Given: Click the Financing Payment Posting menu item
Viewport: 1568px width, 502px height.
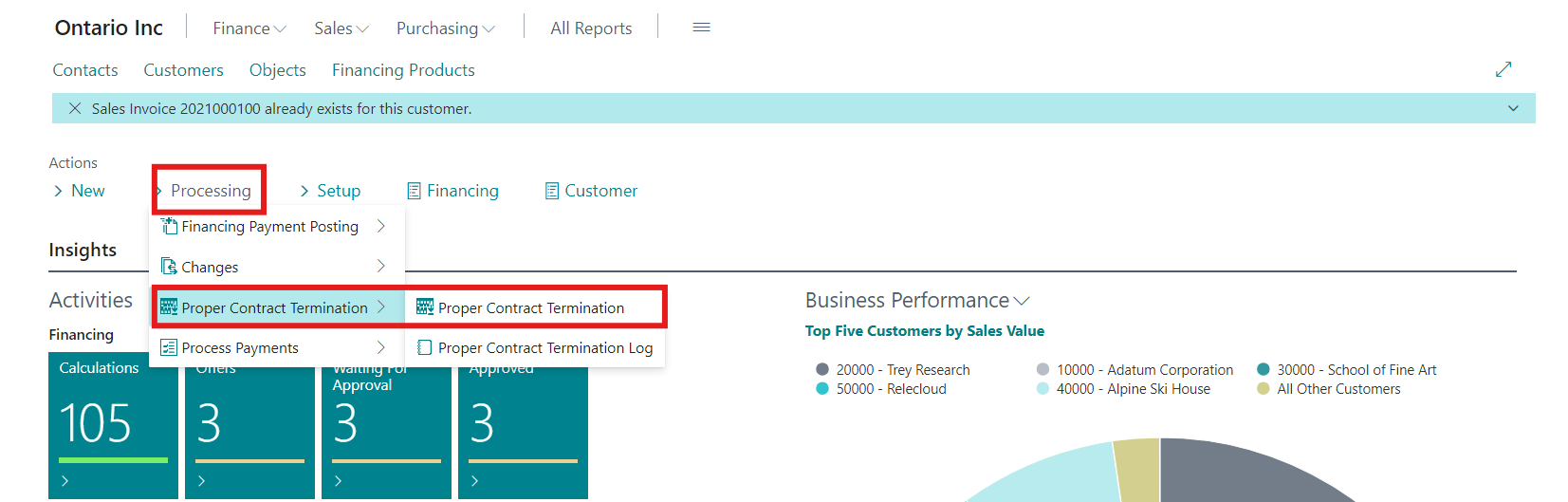Looking at the screenshot, I should (x=269, y=226).
